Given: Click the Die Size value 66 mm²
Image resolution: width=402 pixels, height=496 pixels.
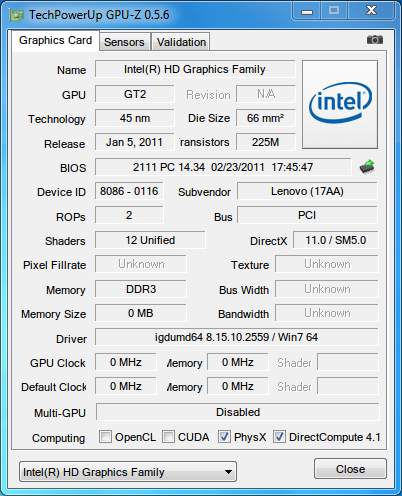Looking at the screenshot, I should (266, 118).
